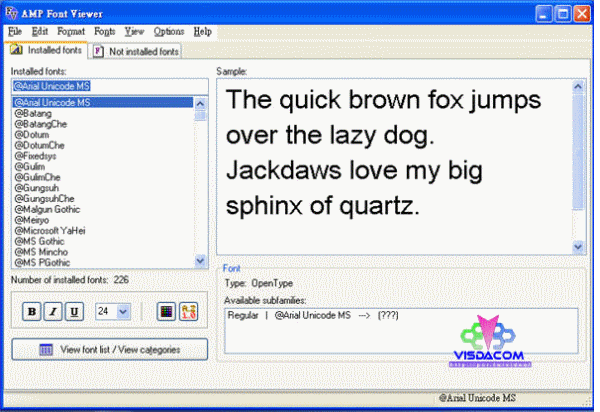This screenshot has width=600, height=412.
Task: Open the font size dropdown showing 24
Action: tap(123, 312)
